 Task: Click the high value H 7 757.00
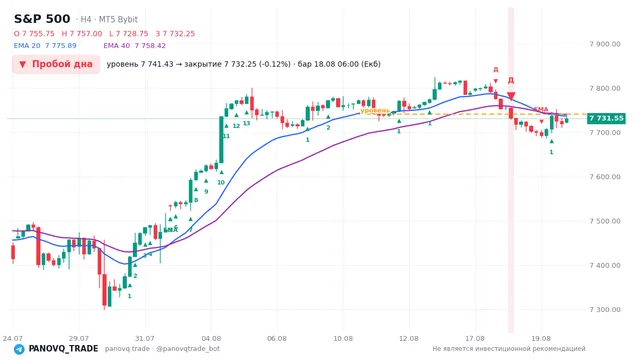[82, 34]
